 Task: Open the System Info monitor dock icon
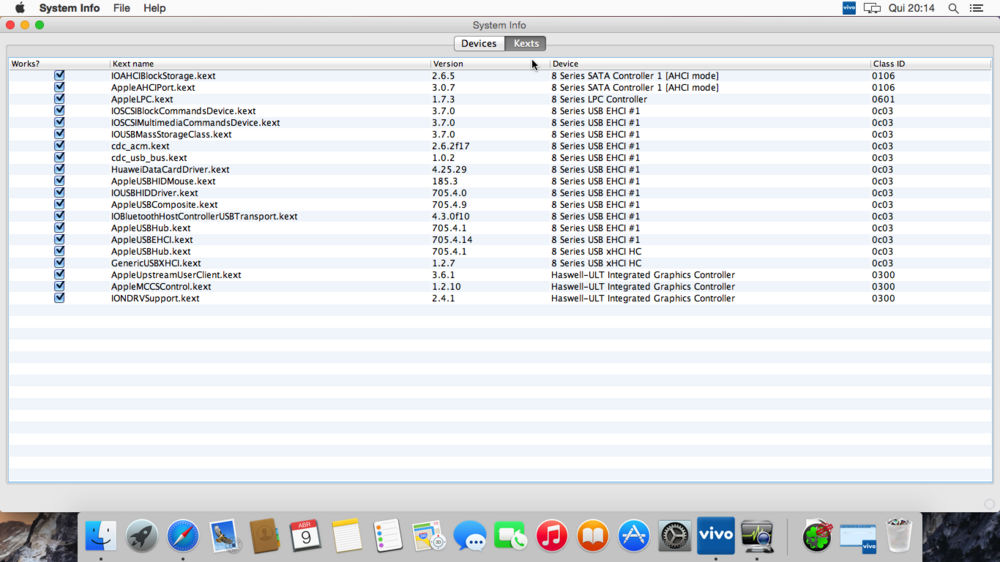tap(757, 536)
